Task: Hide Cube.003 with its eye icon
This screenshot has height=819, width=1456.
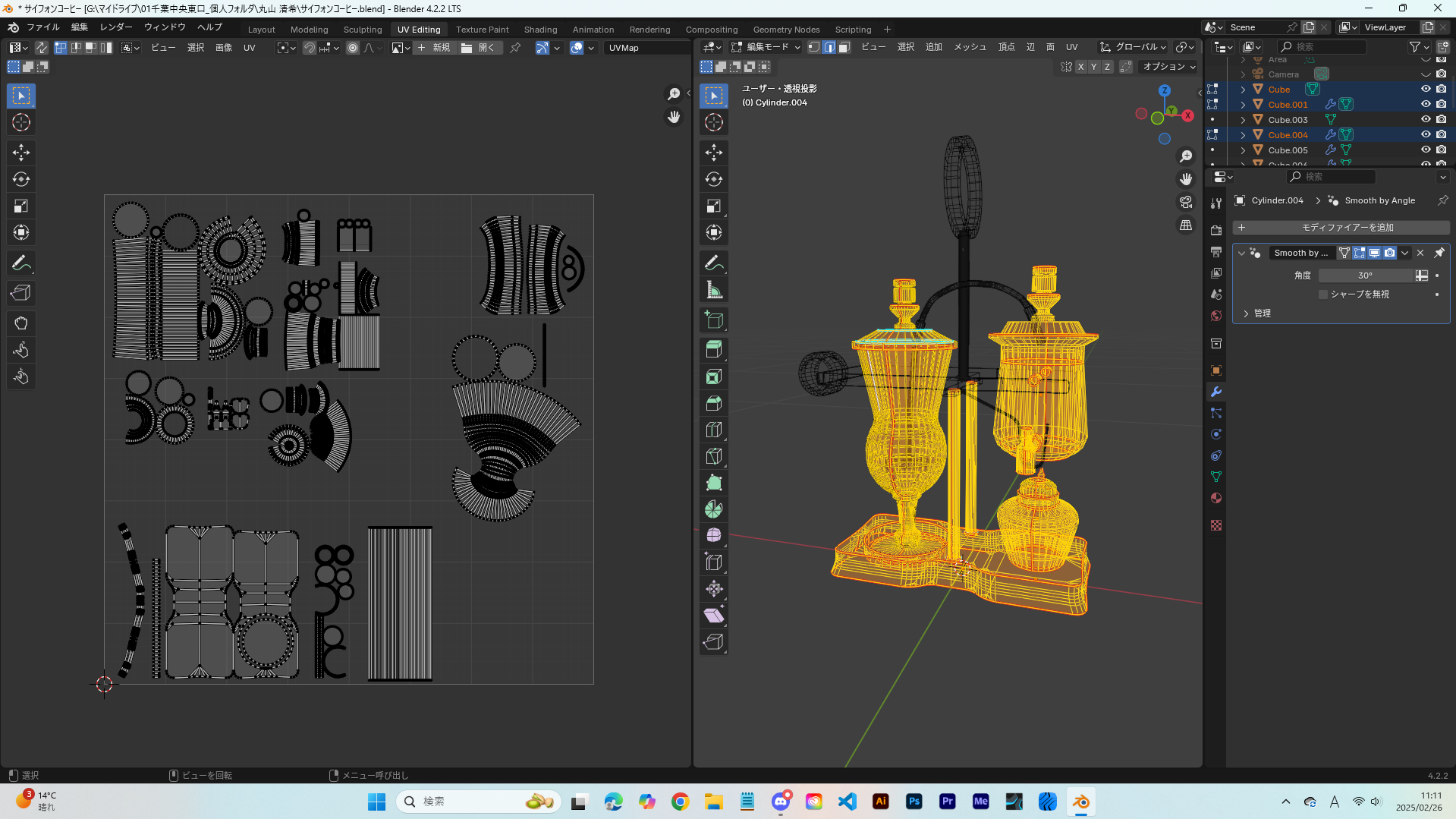Action: (1426, 120)
